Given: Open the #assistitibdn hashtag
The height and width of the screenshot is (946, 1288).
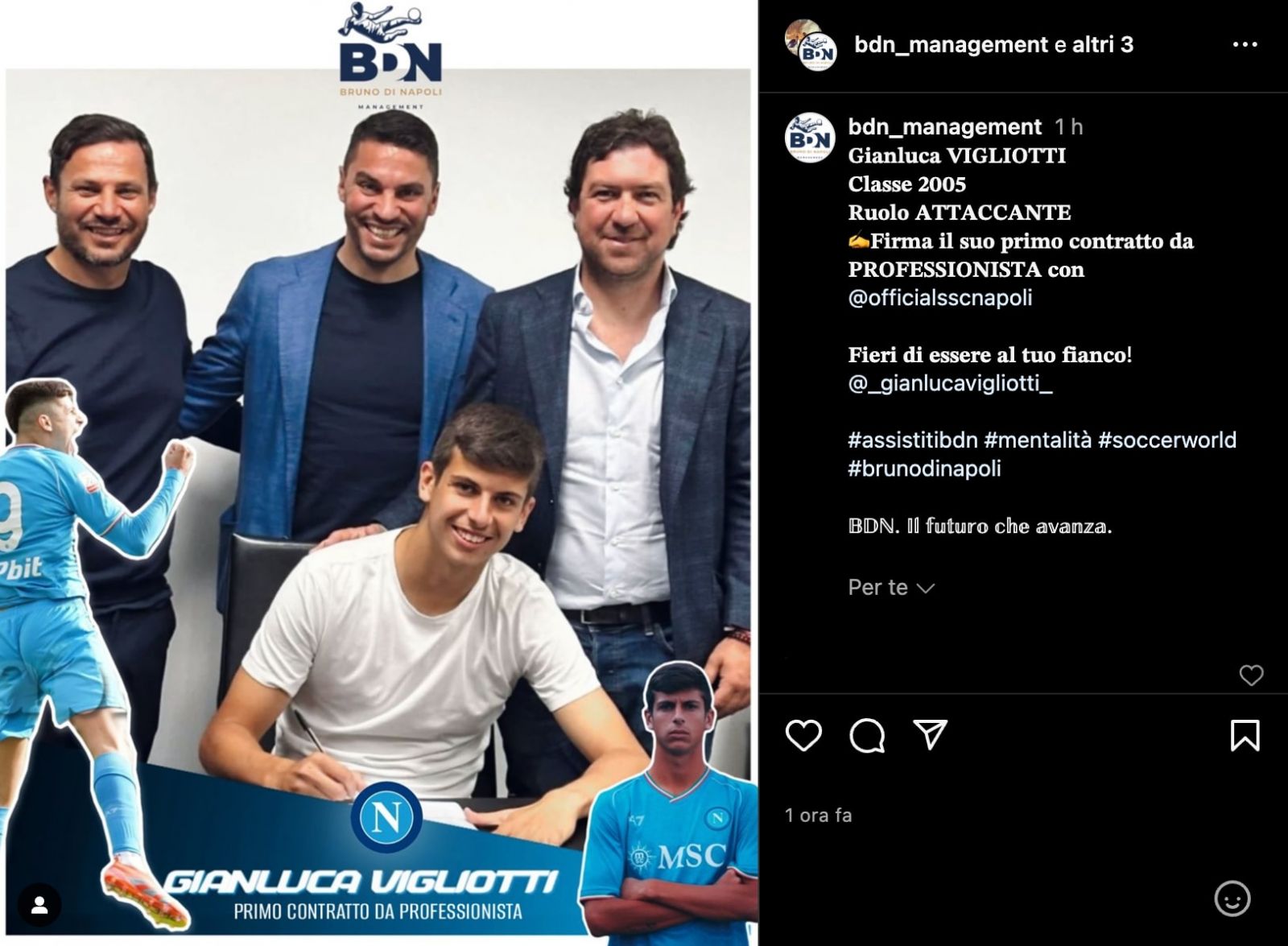Looking at the screenshot, I should (x=912, y=440).
